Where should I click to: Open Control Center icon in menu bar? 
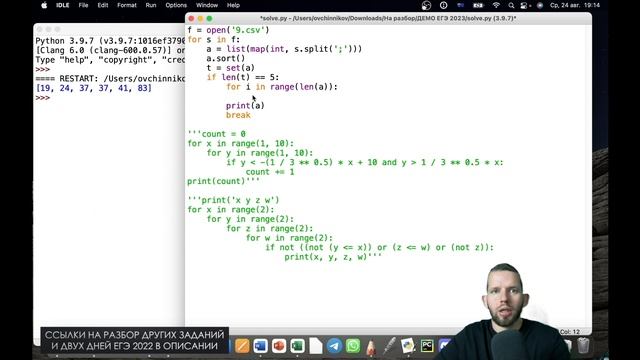(x=524, y=5)
